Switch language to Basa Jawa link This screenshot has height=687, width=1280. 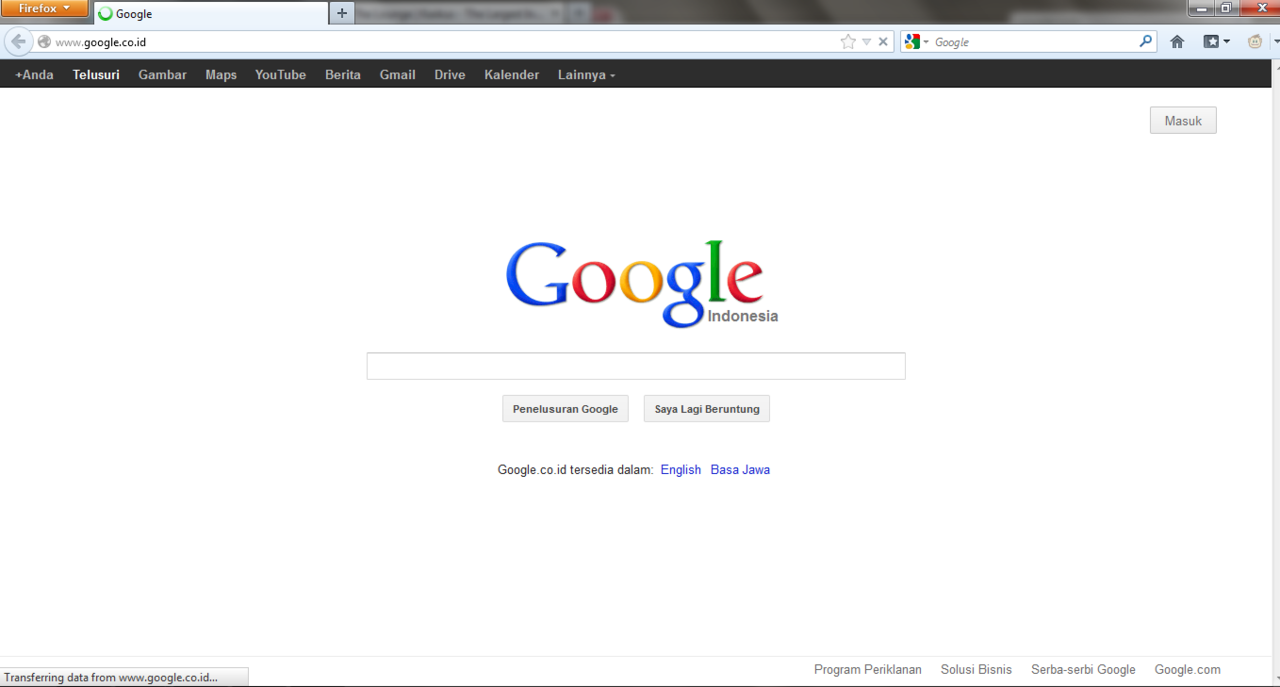pos(740,470)
